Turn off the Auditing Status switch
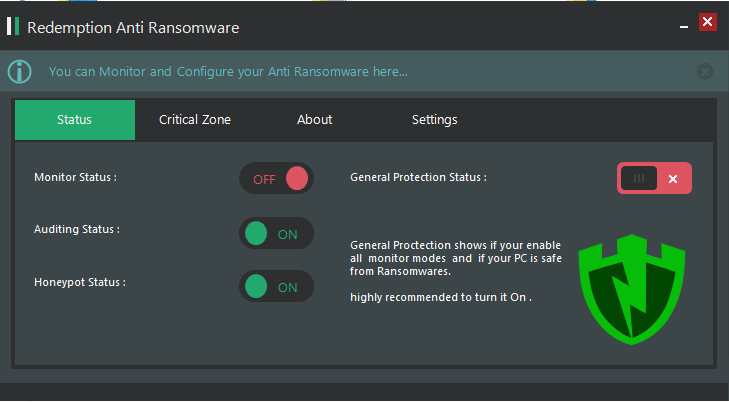This screenshot has width=729, height=403. click(x=276, y=233)
